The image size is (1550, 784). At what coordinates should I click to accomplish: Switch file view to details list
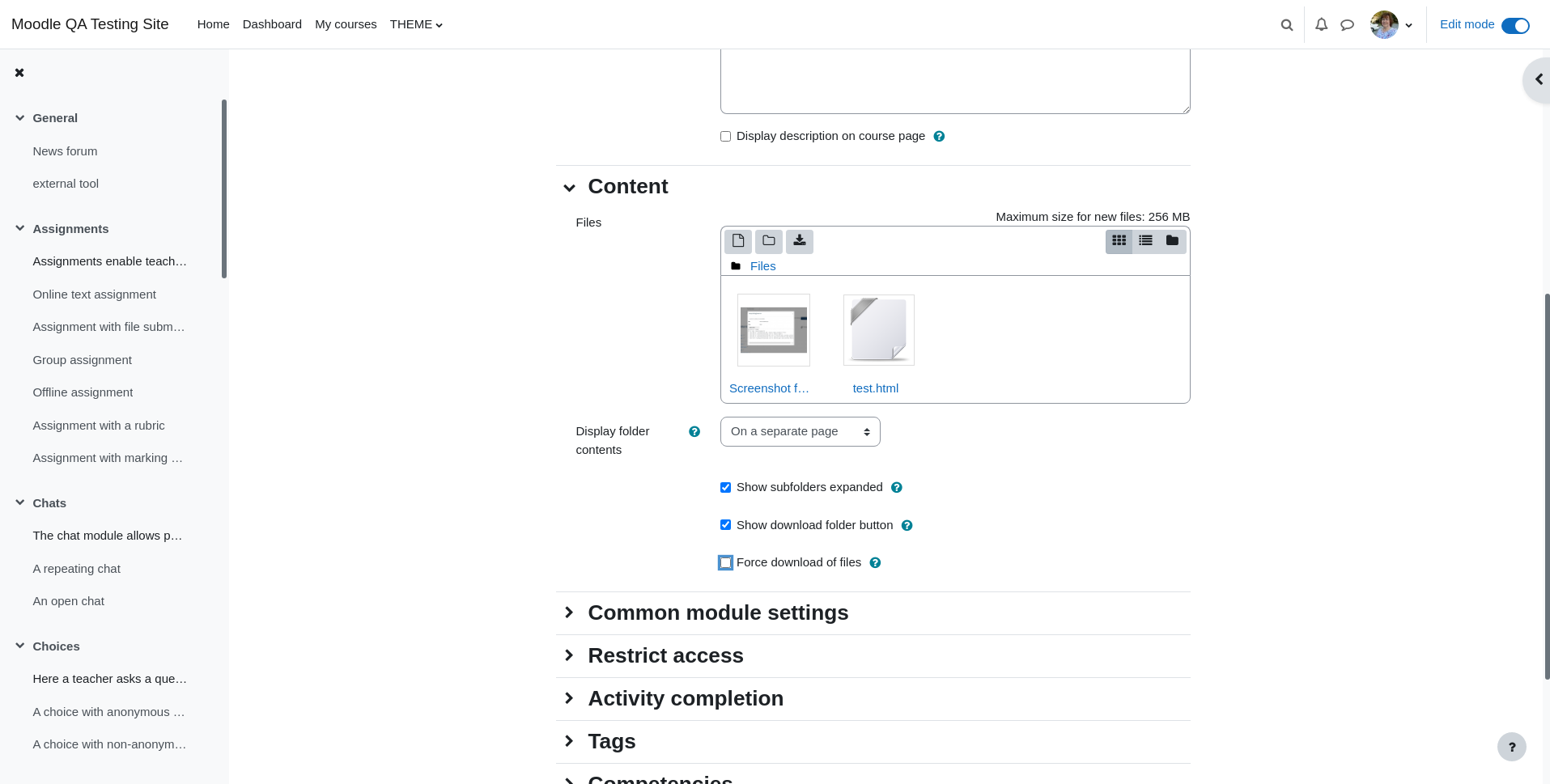click(x=1145, y=241)
